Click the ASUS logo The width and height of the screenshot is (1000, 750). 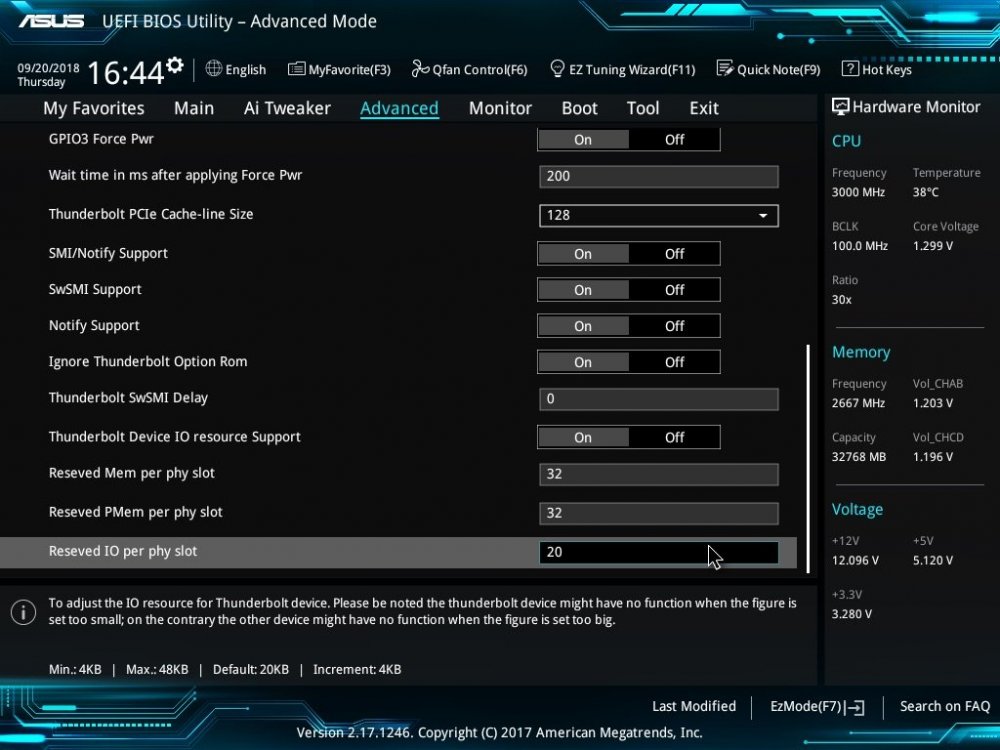click(x=52, y=21)
